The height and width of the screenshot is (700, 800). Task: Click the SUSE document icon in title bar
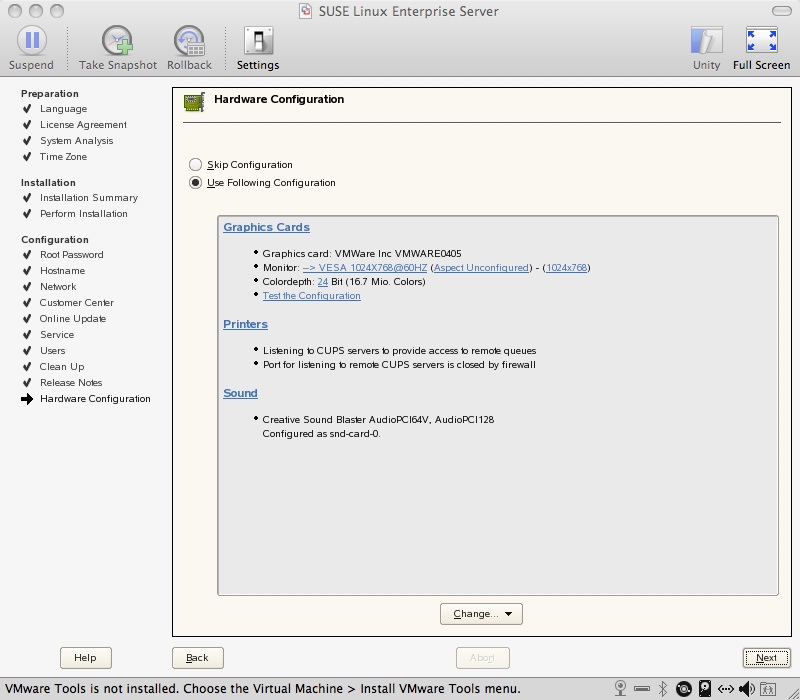pyautogui.click(x=305, y=11)
